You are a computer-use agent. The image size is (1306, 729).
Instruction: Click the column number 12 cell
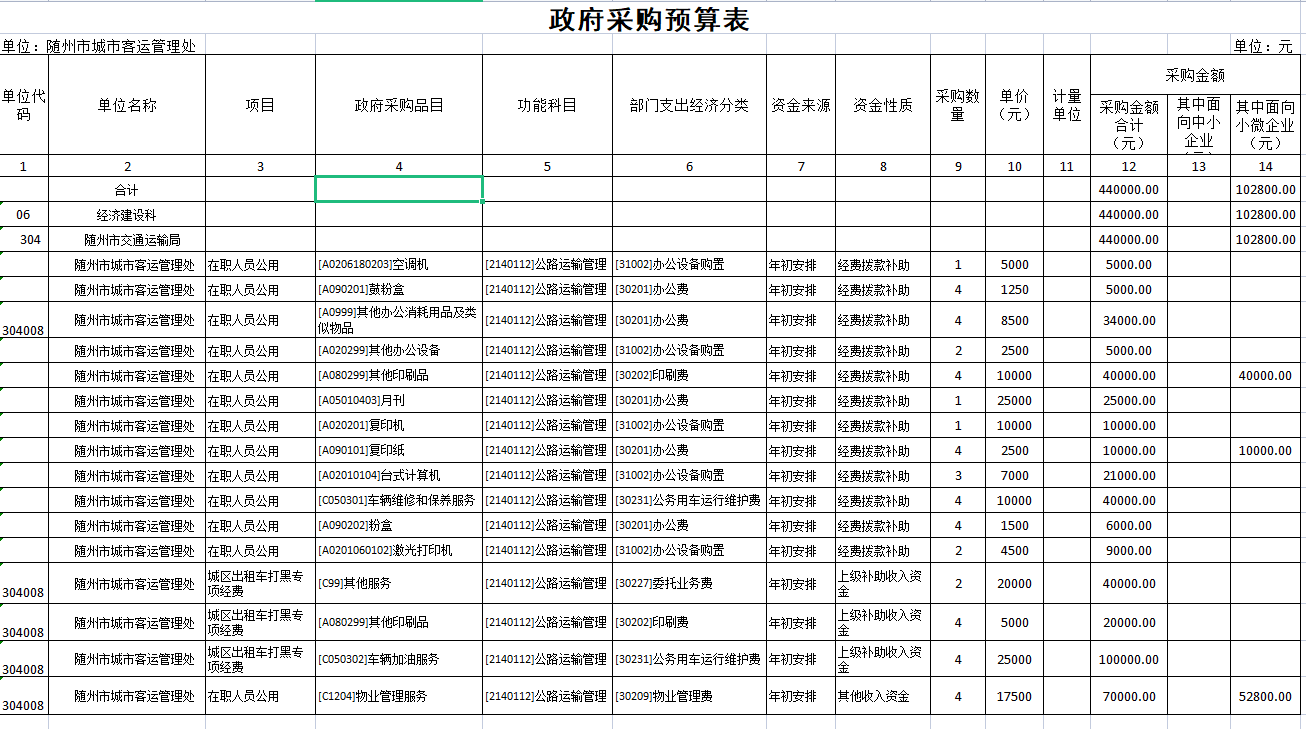(1129, 166)
